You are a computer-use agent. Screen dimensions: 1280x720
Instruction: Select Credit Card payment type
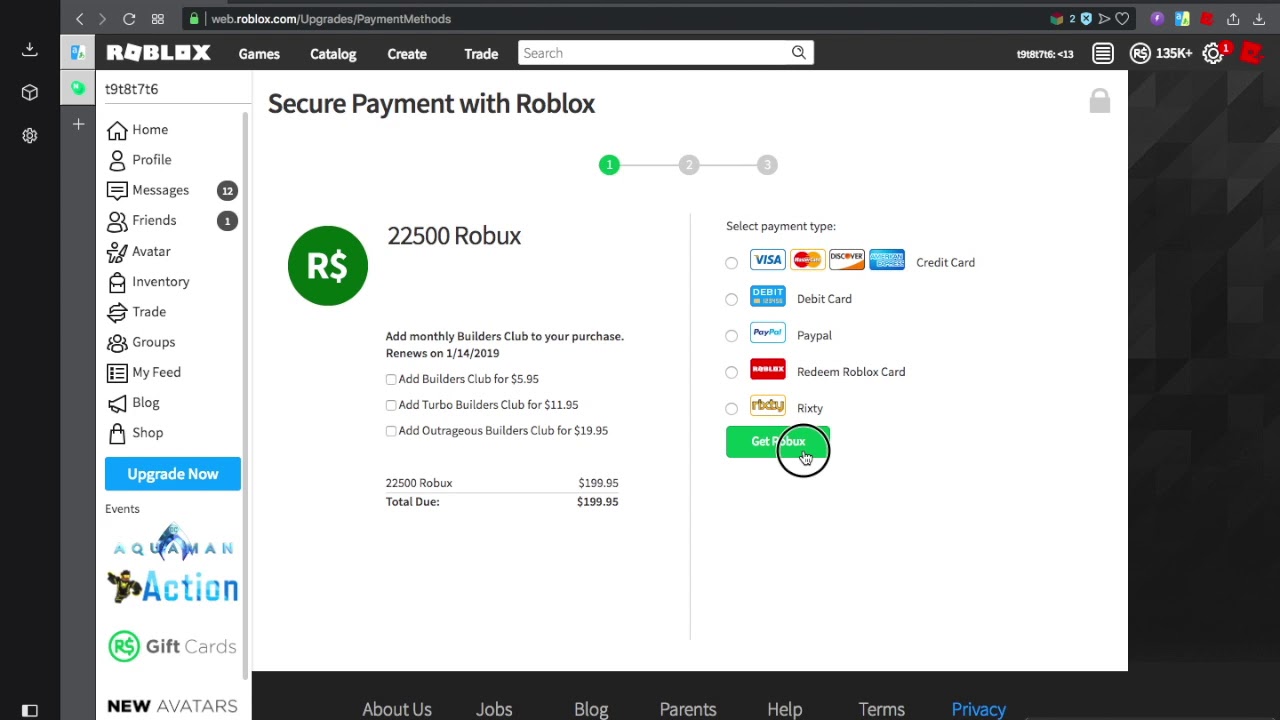(x=732, y=263)
